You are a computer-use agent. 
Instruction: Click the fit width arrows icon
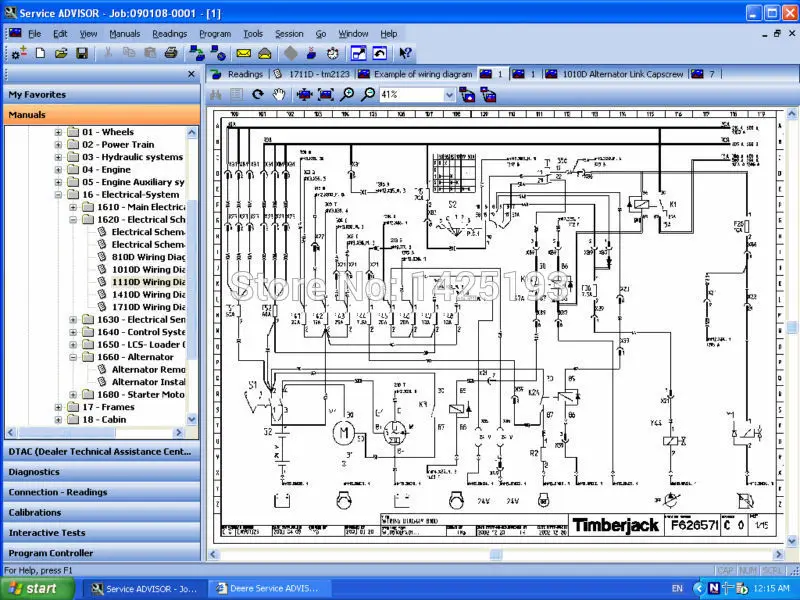(304, 94)
